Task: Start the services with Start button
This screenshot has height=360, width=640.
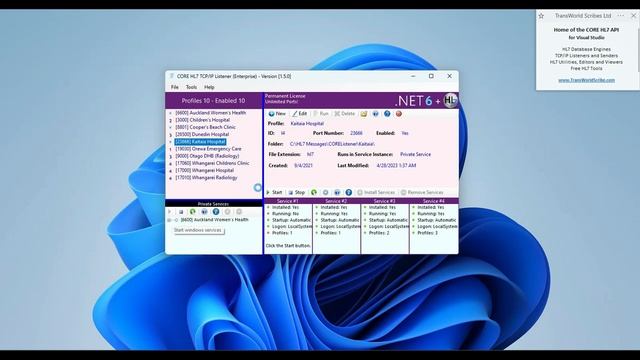Action: (x=274, y=192)
